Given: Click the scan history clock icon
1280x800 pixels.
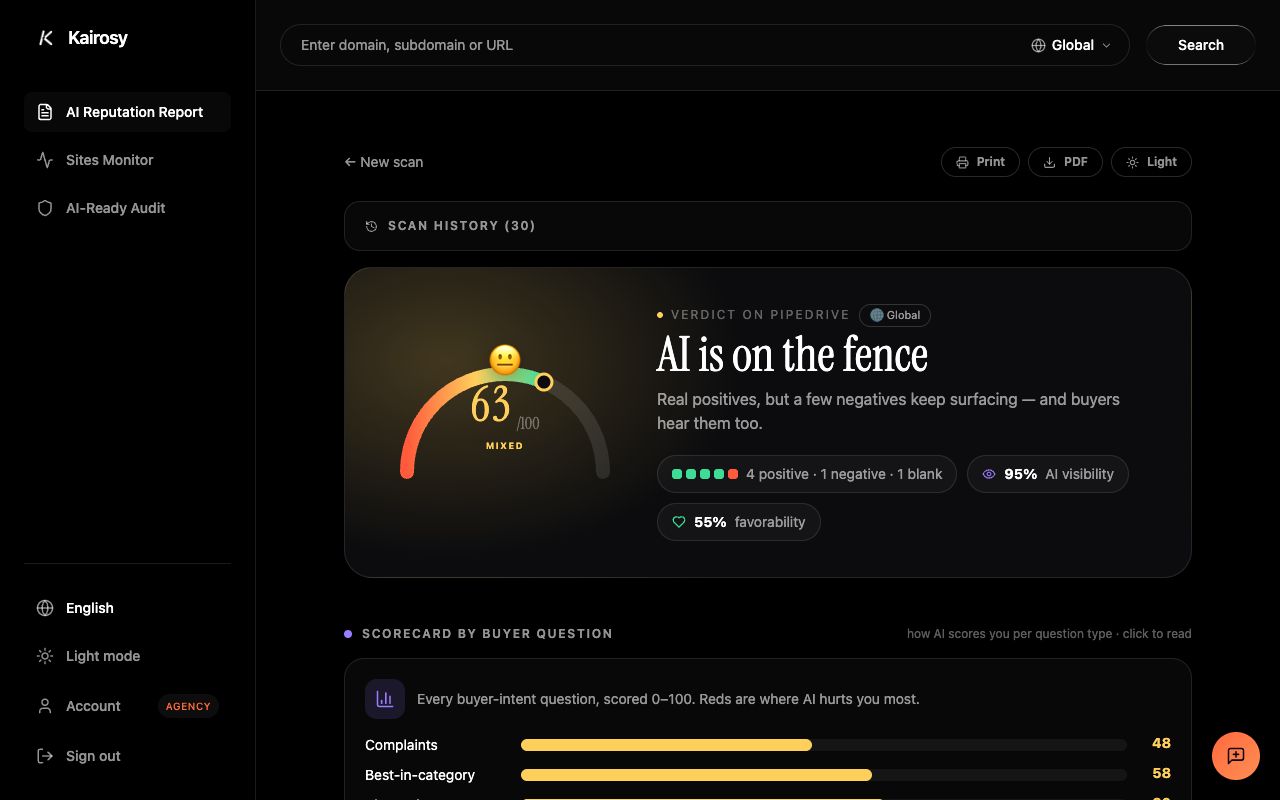Looking at the screenshot, I should (371, 226).
